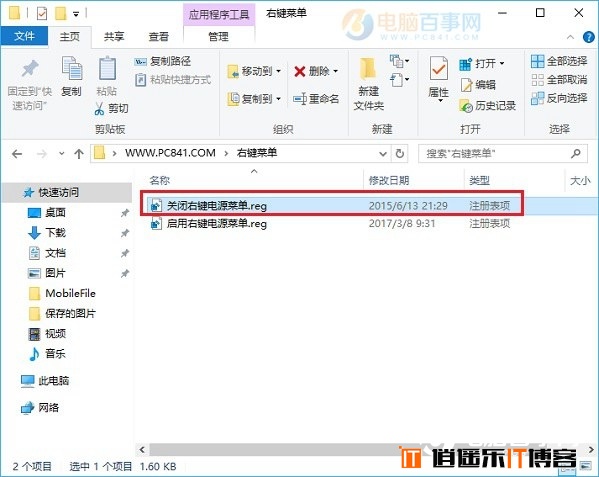This screenshot has height=477, width=599.
Task: Click the refresh icon beside address bar
Action: point(400,154)
